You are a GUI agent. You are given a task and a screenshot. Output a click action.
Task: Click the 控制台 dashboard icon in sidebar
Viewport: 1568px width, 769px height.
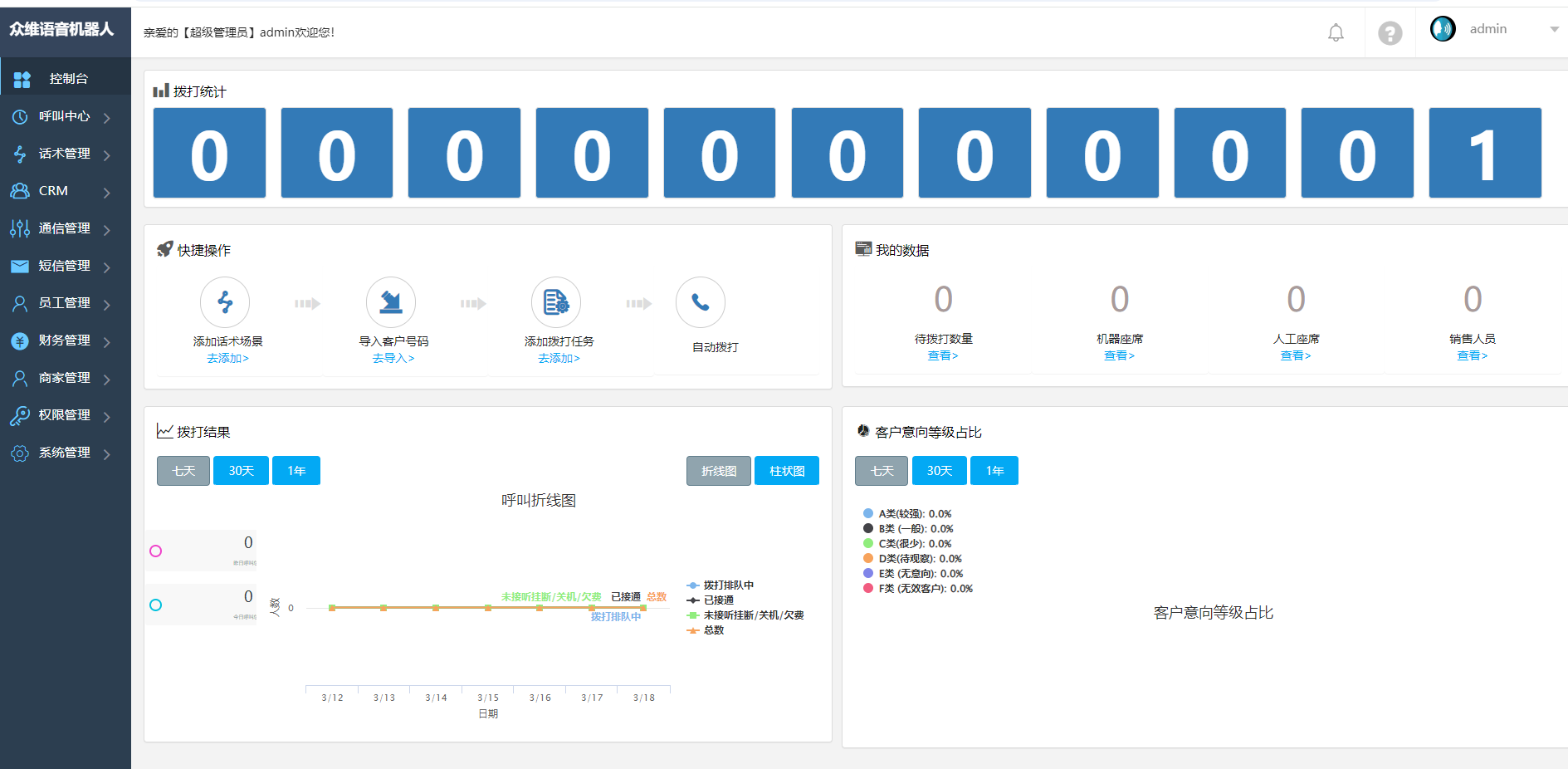coord(22,79)
